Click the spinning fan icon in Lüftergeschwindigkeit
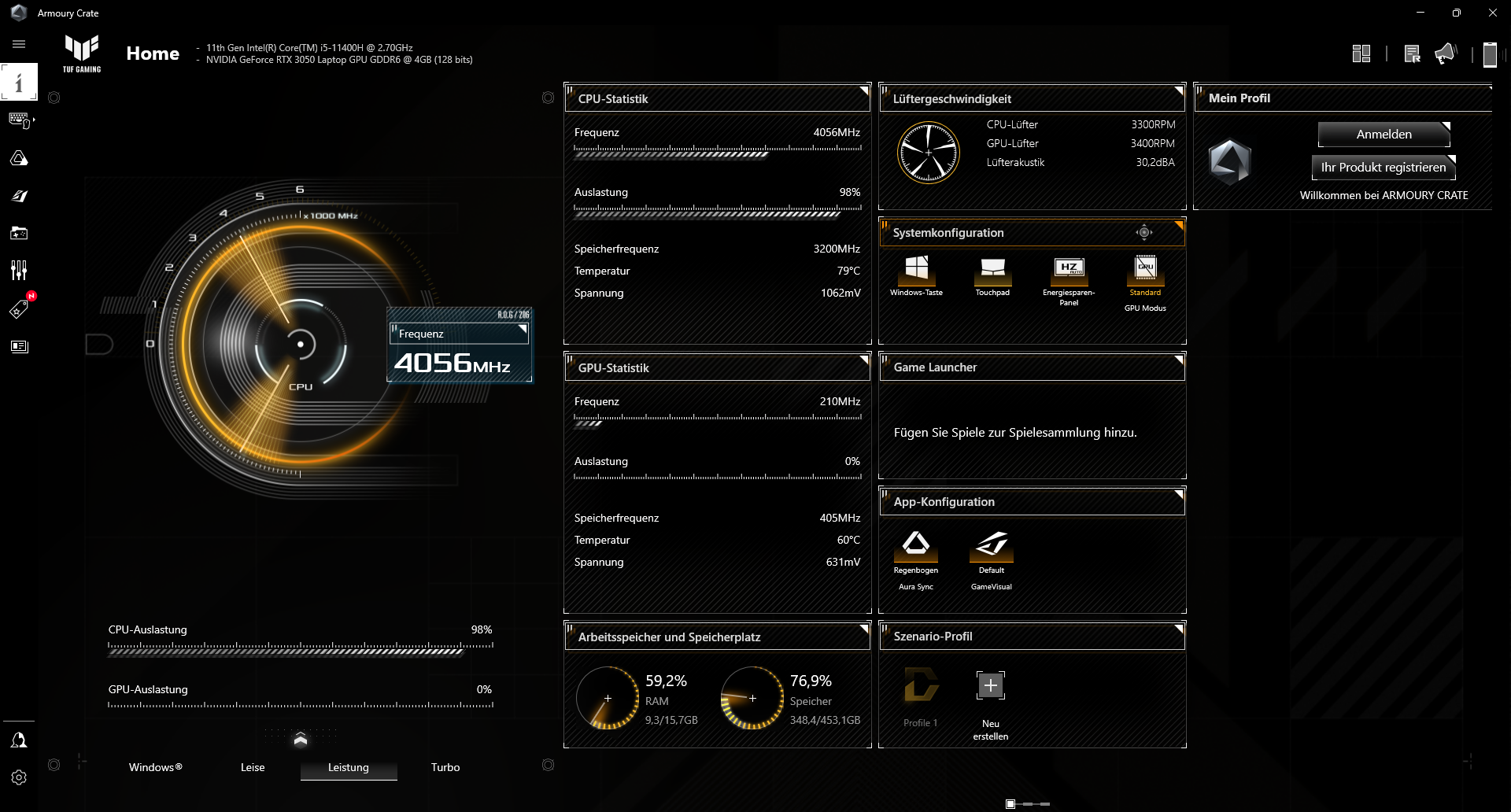The width and height of the screenshot is (1511, 812). 929,153
